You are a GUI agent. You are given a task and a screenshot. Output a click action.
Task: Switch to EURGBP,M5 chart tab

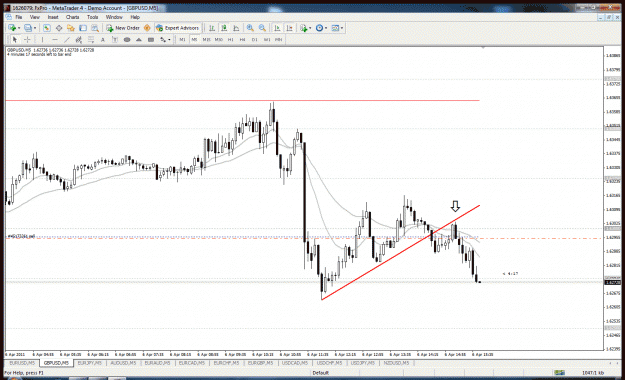click(260, 363)
